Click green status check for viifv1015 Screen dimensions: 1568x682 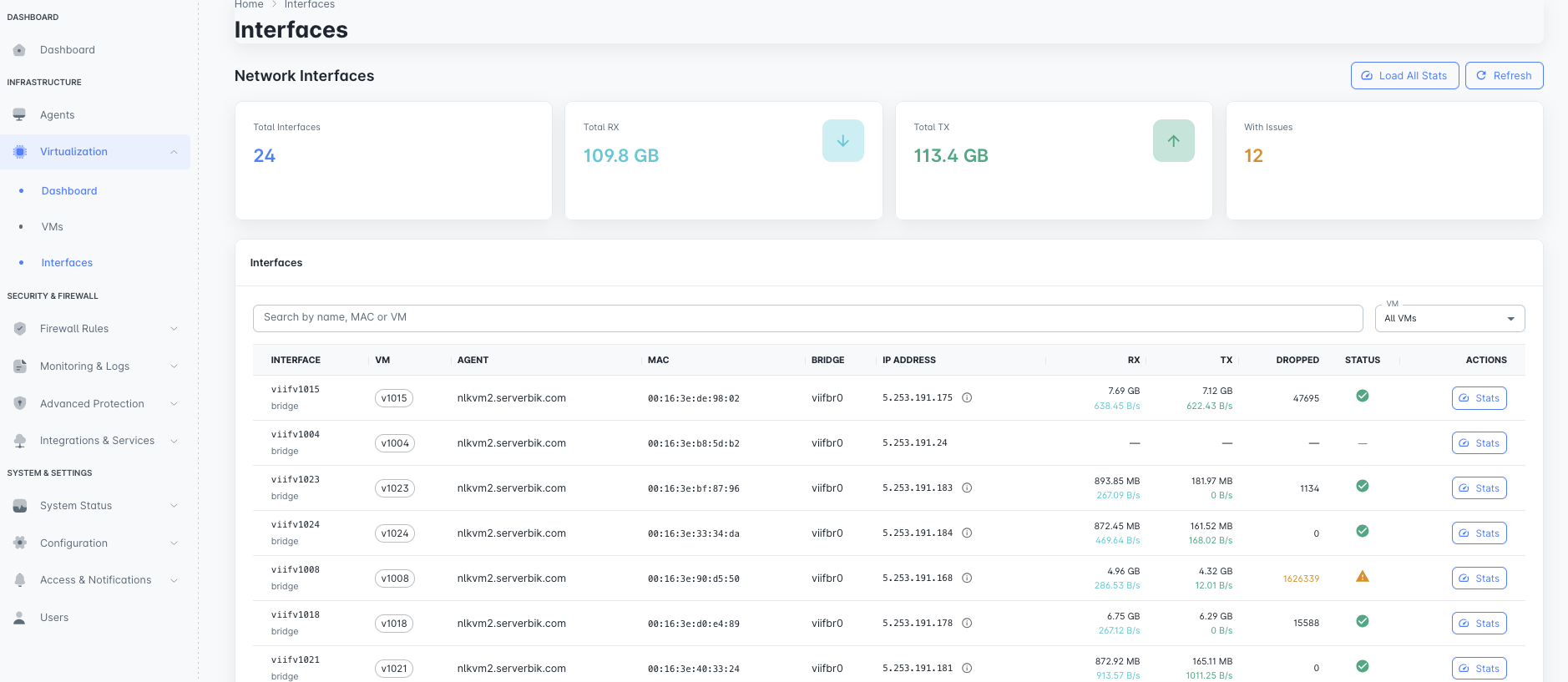click(x=1363, y=396)
